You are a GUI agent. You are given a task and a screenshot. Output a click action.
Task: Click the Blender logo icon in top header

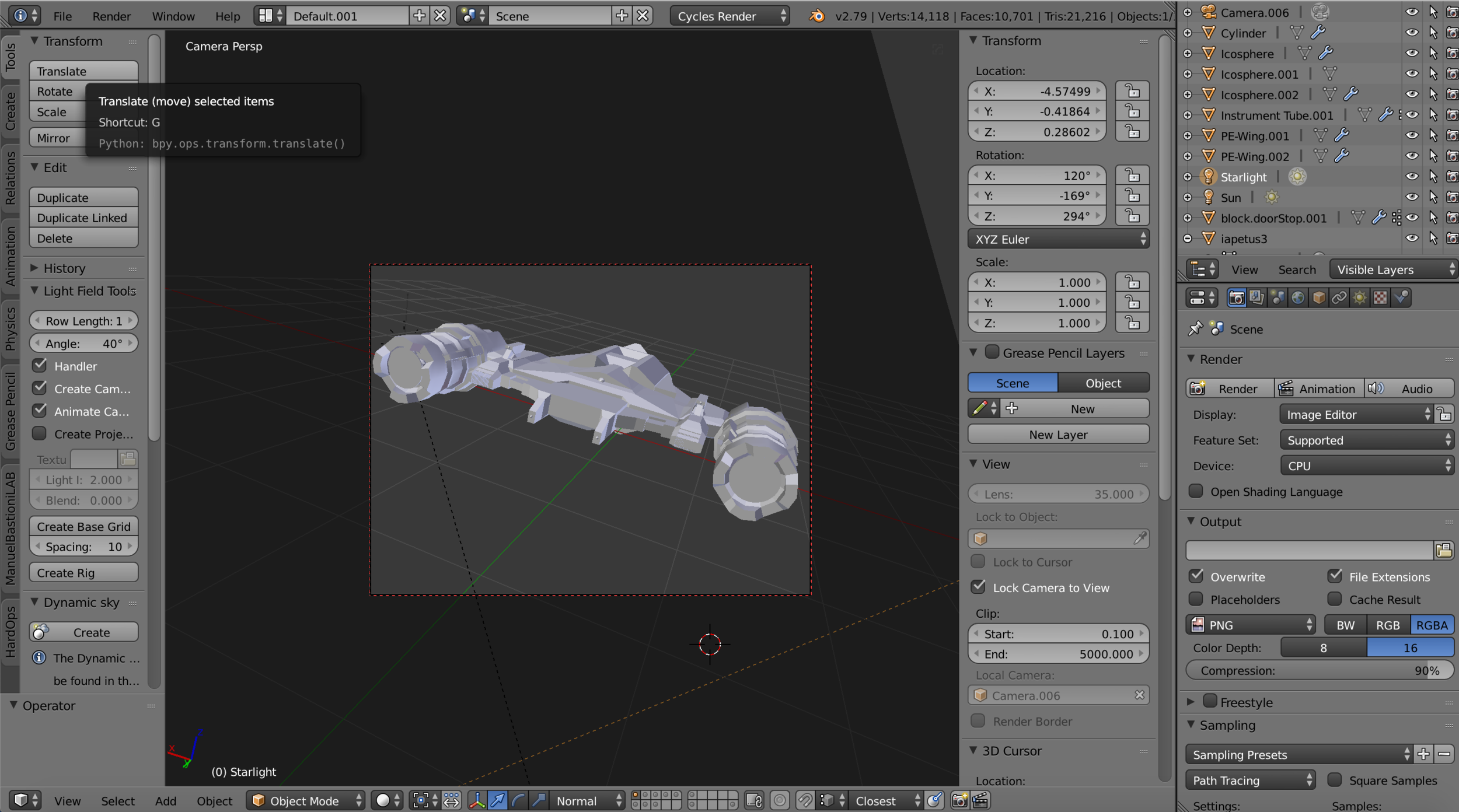tap(816, 16)
